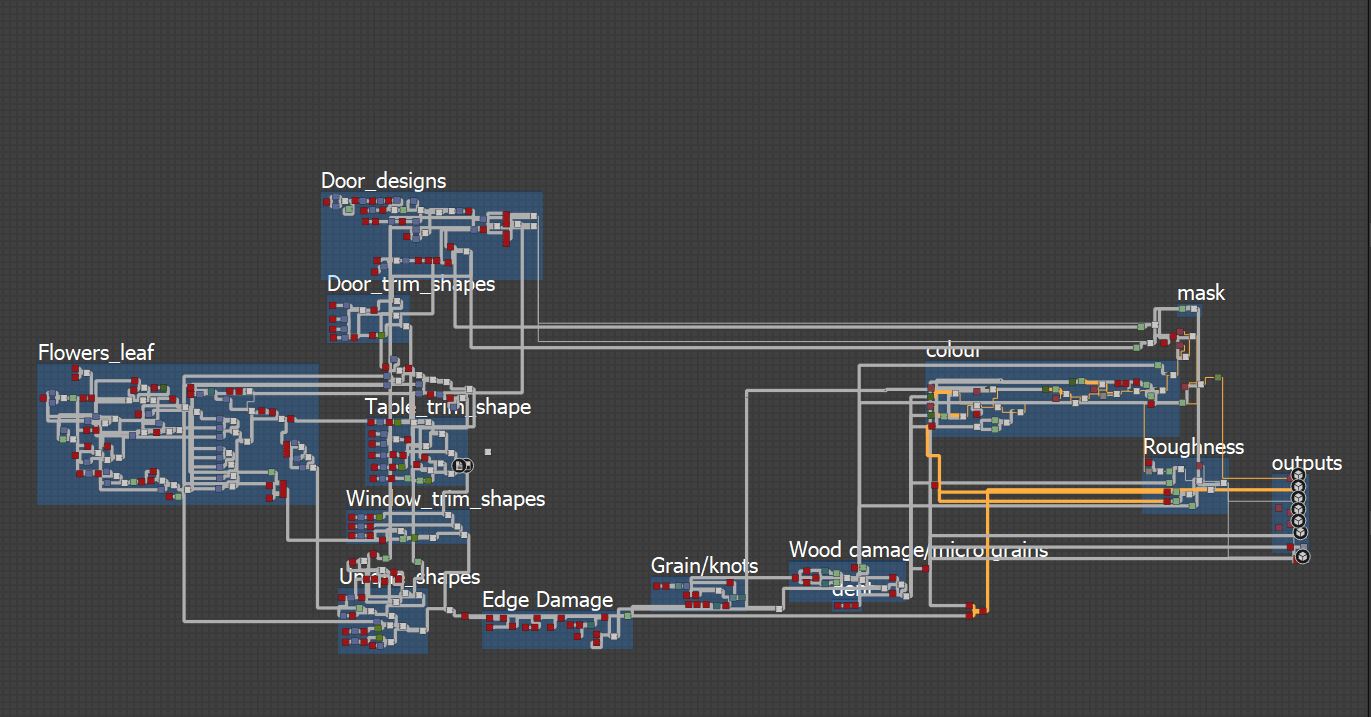Select the mask frame title
This screenshot has height=717, width=1371.
point(1201,293)
